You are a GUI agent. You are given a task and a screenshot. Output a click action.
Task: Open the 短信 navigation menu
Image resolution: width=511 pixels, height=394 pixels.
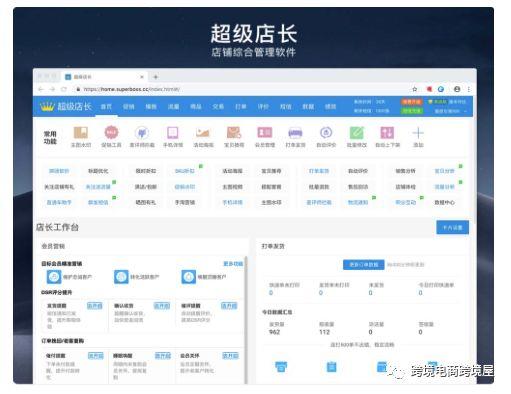click(x=286, y=107)
